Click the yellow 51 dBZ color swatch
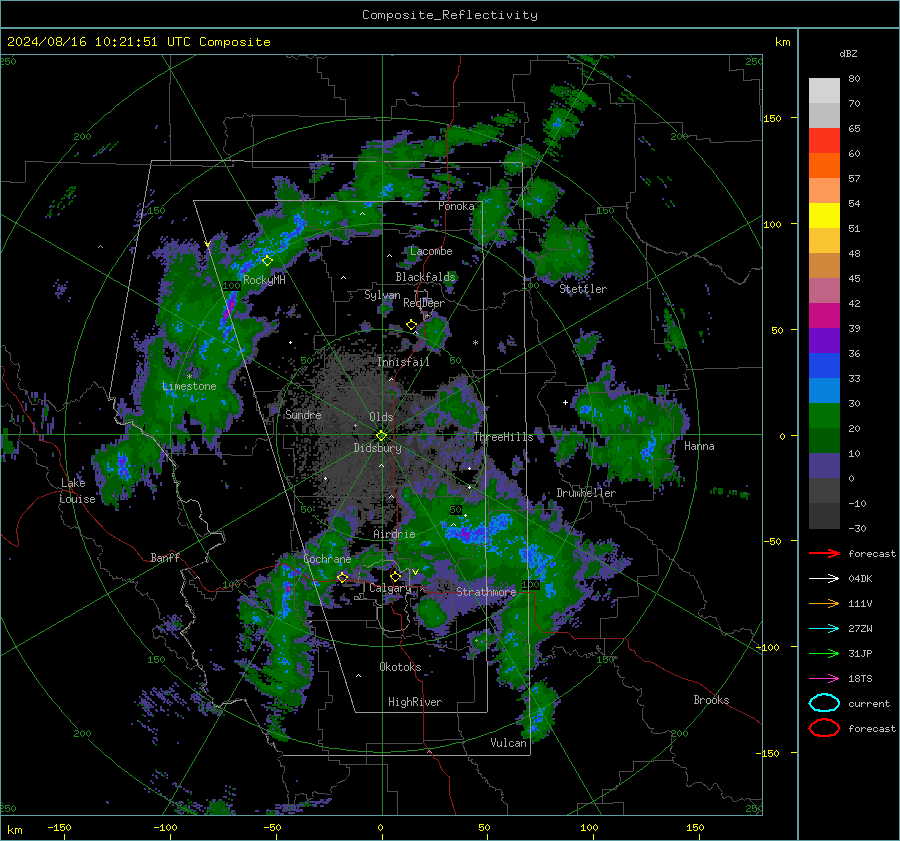900x841 pixels. click(824, 216)
